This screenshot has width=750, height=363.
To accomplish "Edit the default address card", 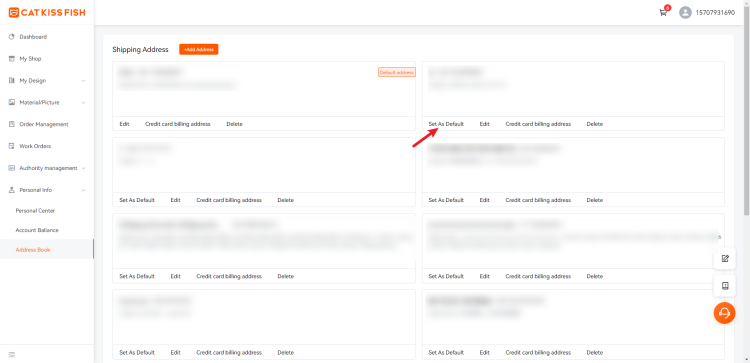I will click(x=124, y=124).
